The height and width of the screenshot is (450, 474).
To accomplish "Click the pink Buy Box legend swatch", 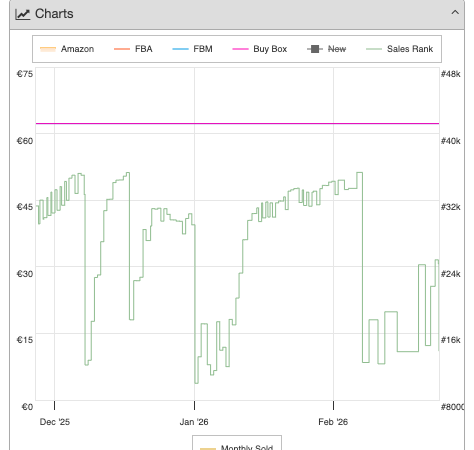I will tap(240, 49).
